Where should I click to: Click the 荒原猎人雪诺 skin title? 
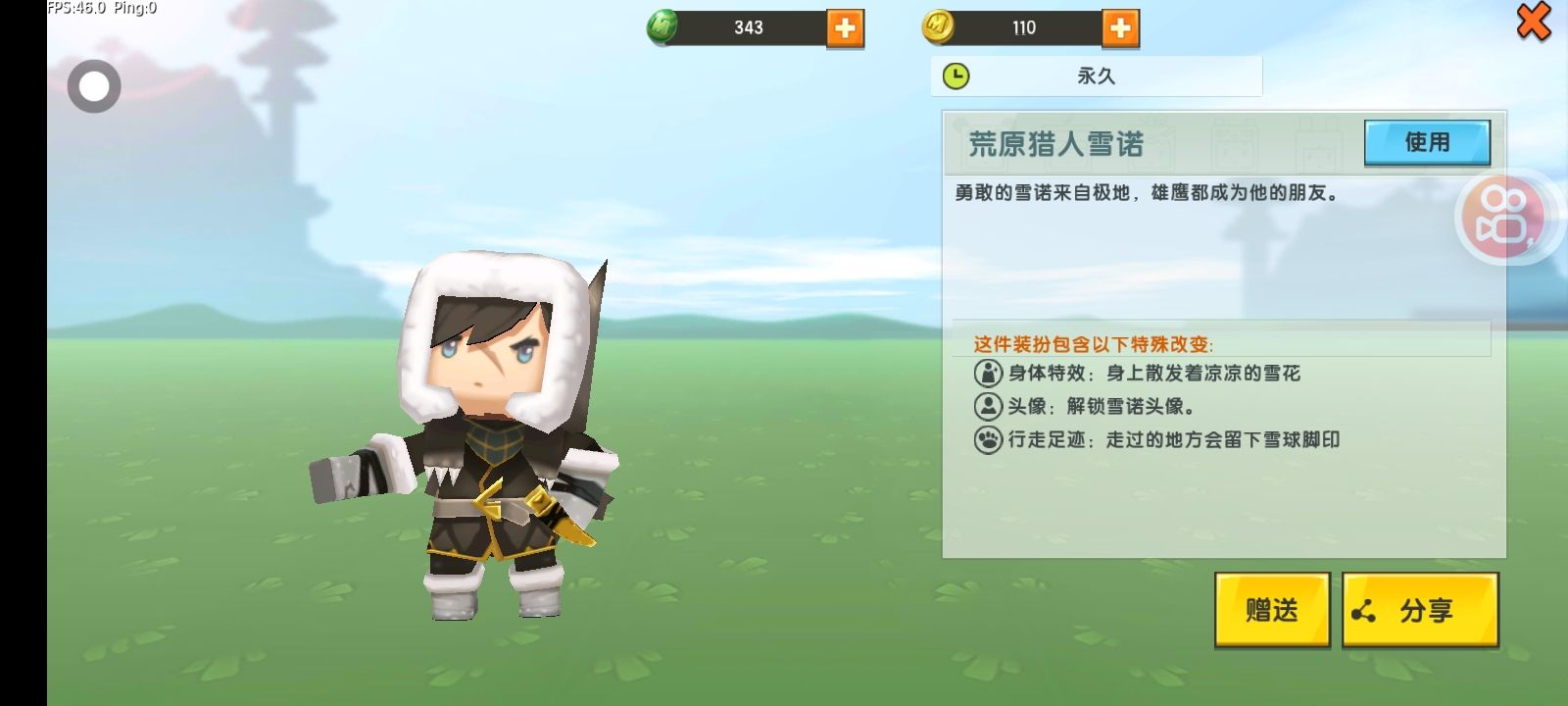[1056, 144]
